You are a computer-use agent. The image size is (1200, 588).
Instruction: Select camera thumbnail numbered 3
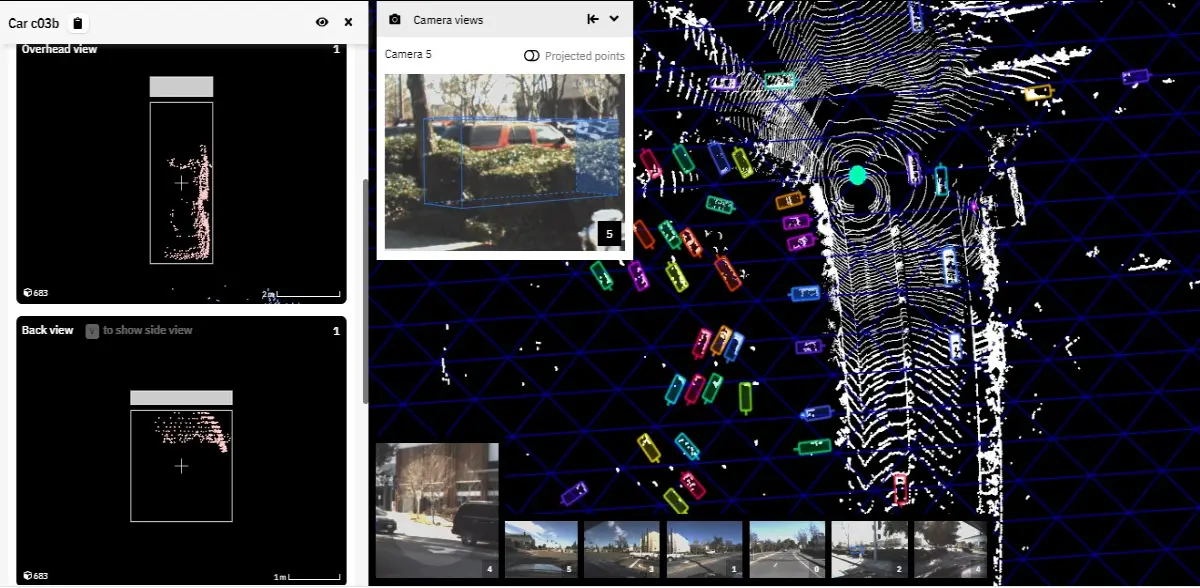pyautogui.click(x=622, y=549)
